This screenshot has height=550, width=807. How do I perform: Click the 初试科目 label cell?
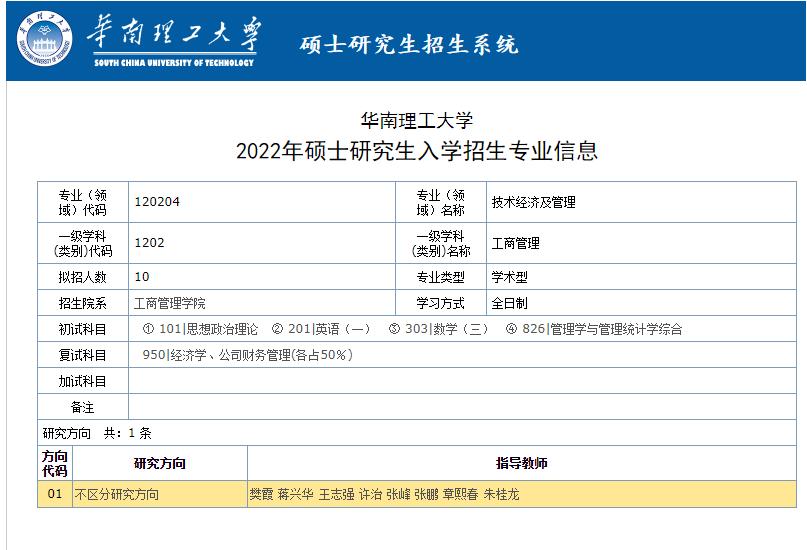pos(83,329)
